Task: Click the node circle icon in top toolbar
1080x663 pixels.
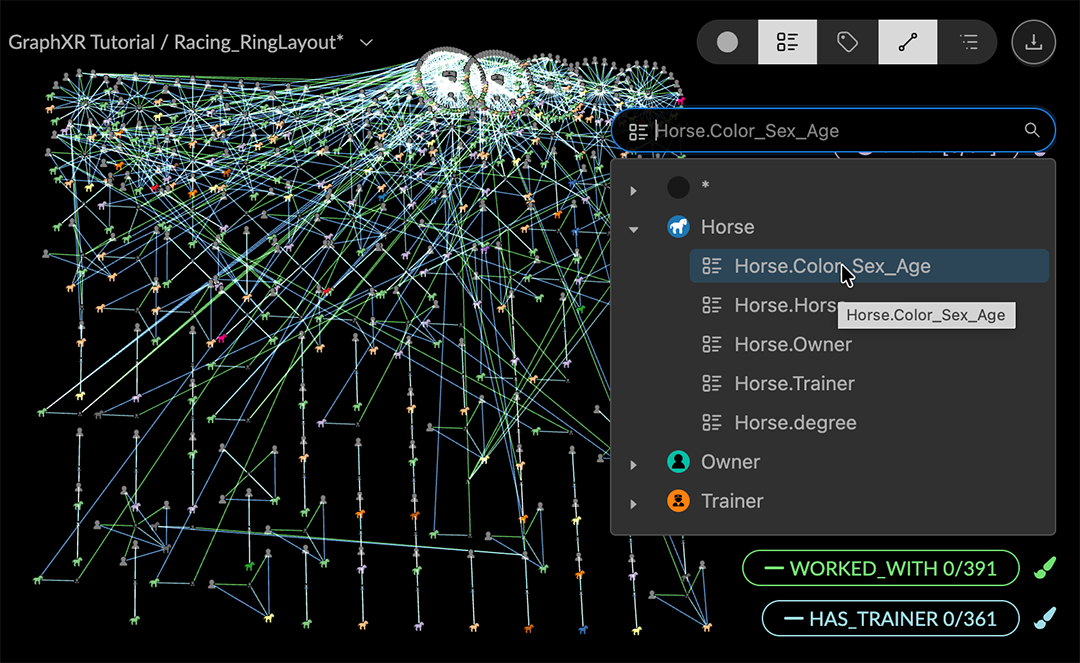Action: pyautogui.click(x=728, y=42)
